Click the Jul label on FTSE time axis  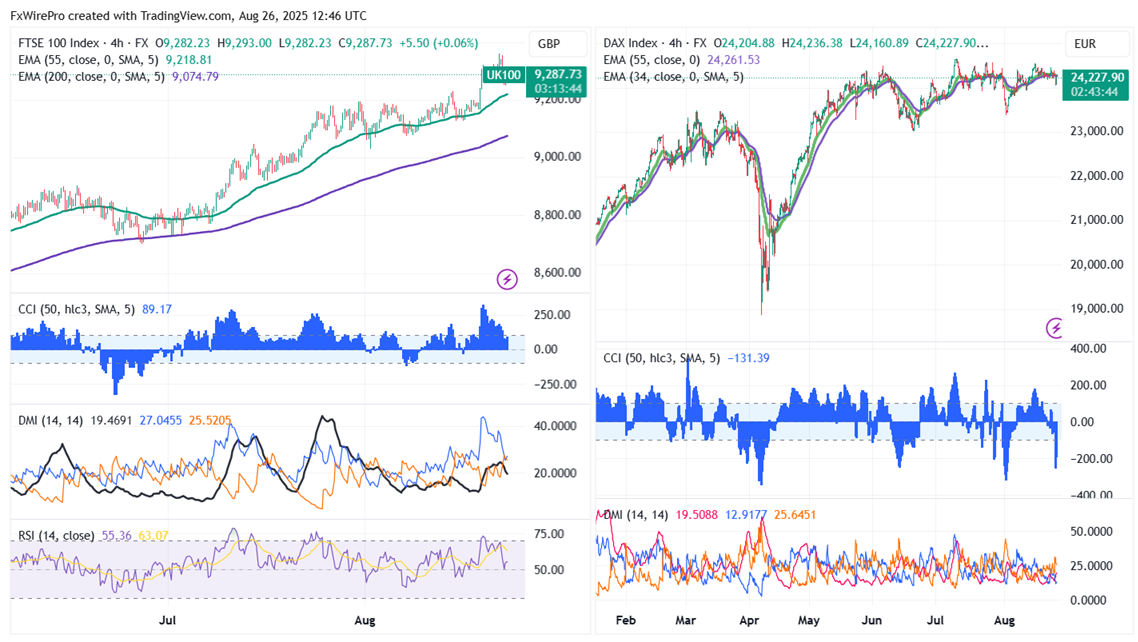point(169,620)
